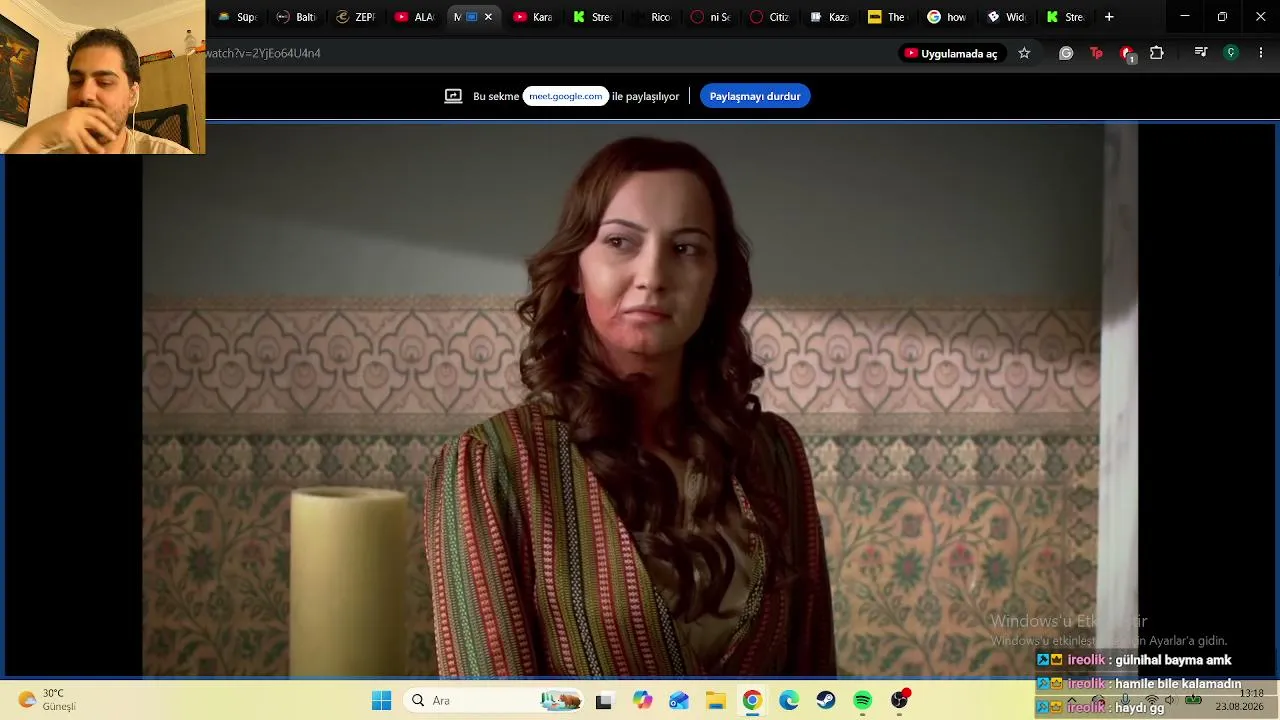This screenshot has width=1280, height=720.
Task: Switch to the ALA YouTube tab
Action: 414,17
